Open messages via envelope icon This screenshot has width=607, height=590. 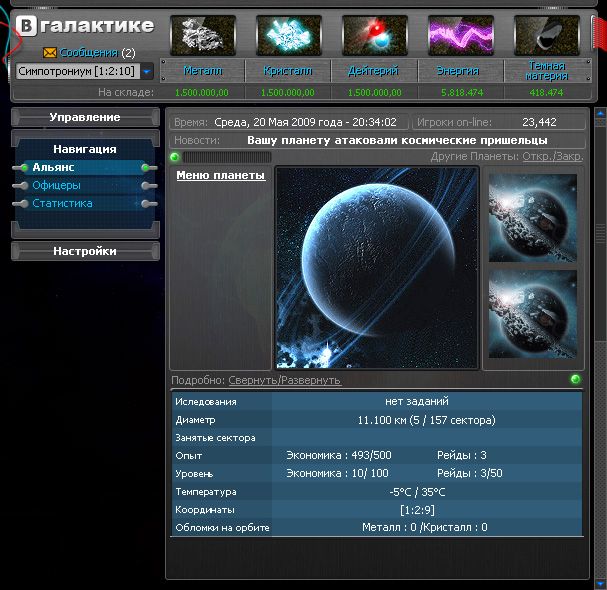tap(50, 52)
